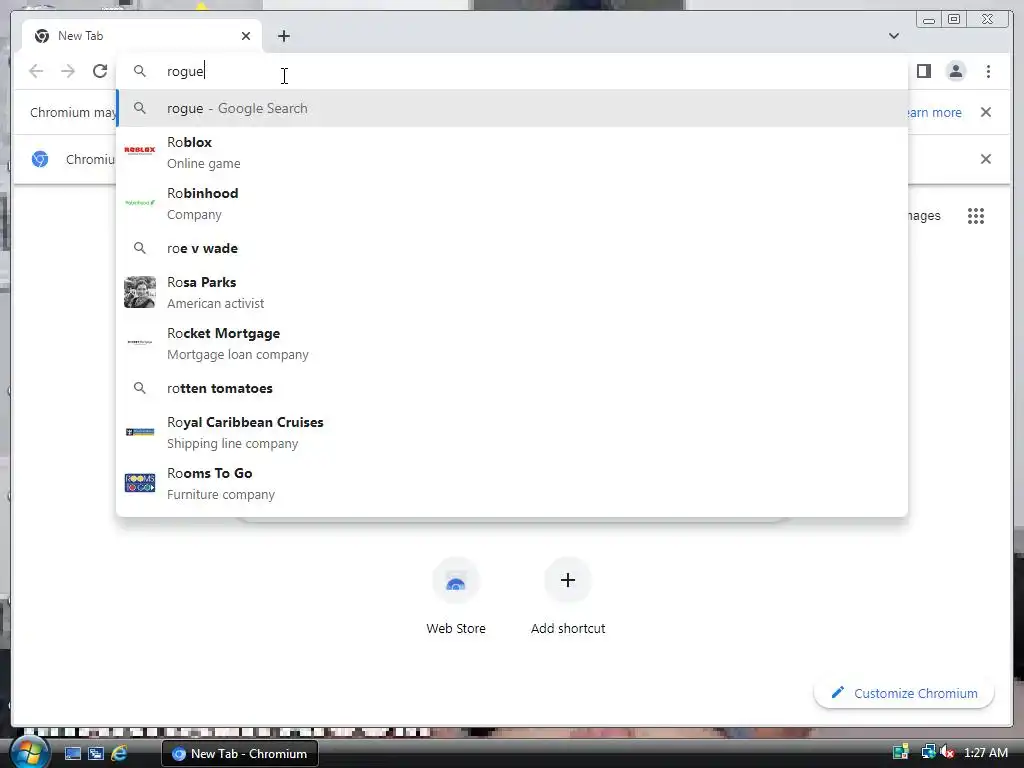1024x768 pixels.
Task: Click the Images link
Action: (x=924, y=216)
